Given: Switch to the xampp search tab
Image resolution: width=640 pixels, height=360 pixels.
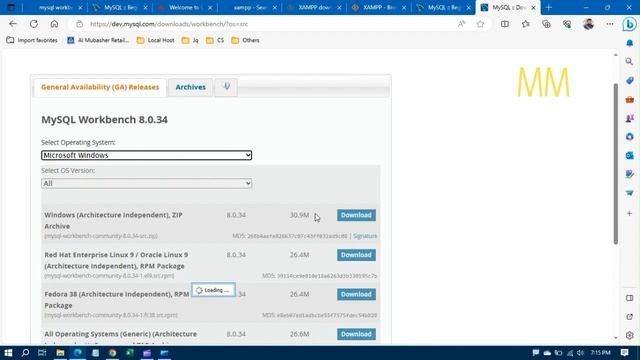Looking at the screenshot, I should point(250,7).
